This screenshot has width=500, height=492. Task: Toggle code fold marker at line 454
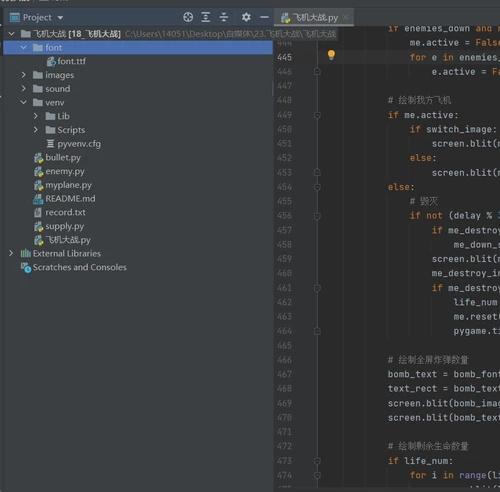click(317, 187)
